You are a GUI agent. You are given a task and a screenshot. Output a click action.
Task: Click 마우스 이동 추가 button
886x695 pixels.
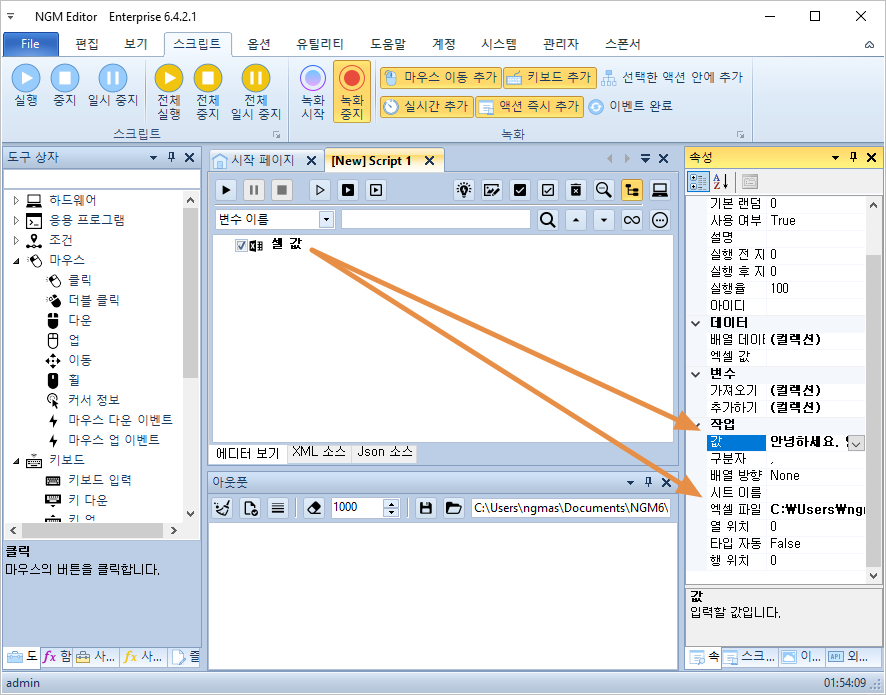point(441,77)
